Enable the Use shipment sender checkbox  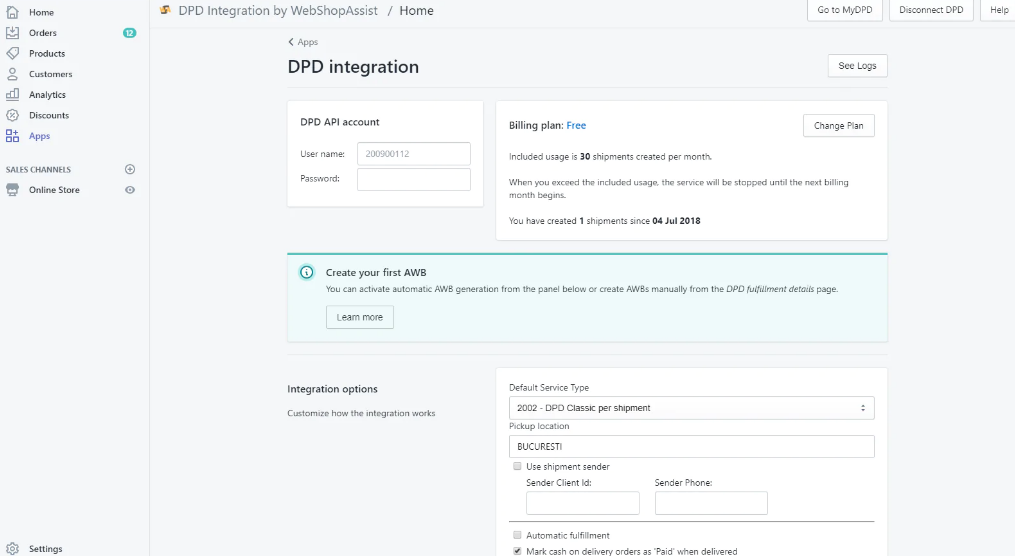517,466
